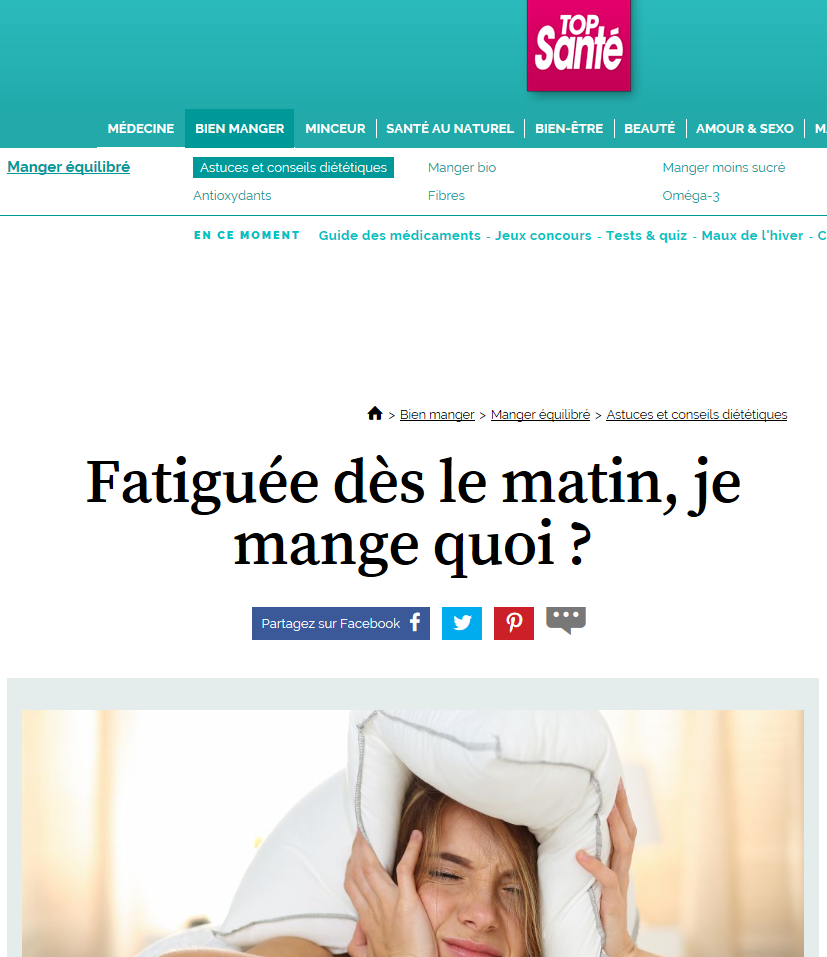Open the Bien Manger menu

[239, 129]
